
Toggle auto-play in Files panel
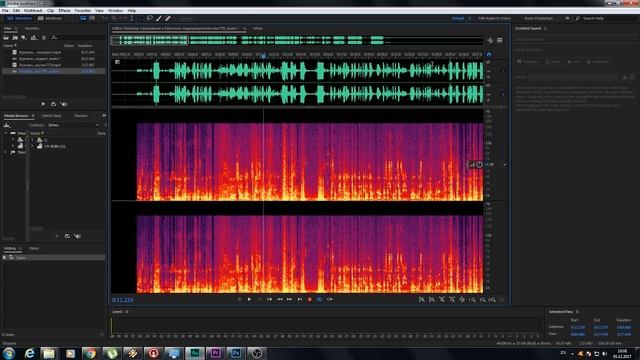point(64,104)
